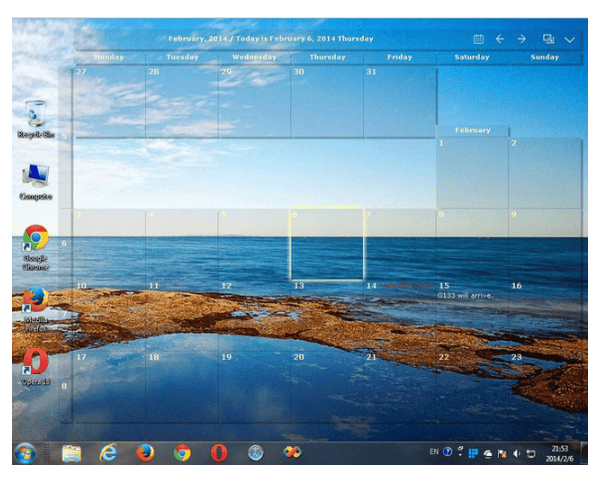Click the overlapping screens icon in calendar header
The width and height of the screenshot is (603, 482).
point(548,39)
